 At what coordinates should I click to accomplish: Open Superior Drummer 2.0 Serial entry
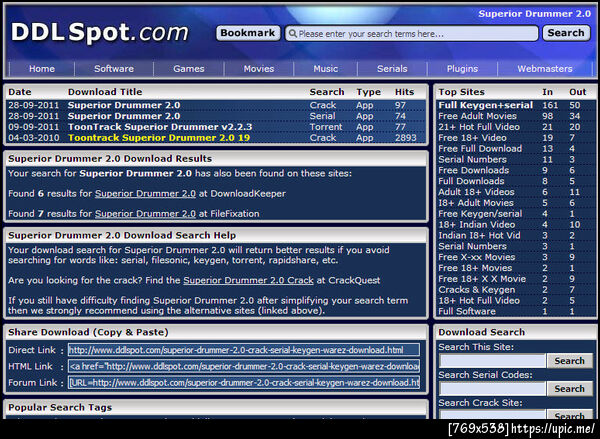124,116
